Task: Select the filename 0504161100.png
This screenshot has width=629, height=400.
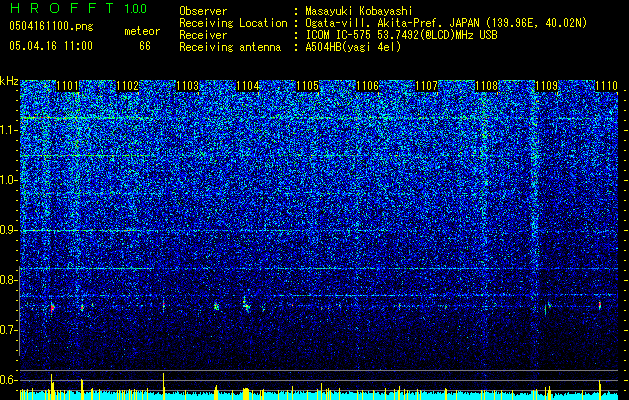Action: [51, 26]
